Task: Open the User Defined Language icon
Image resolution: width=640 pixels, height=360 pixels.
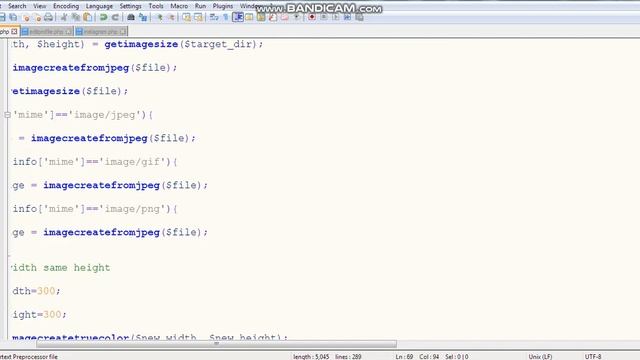Action: click(249, 17)
